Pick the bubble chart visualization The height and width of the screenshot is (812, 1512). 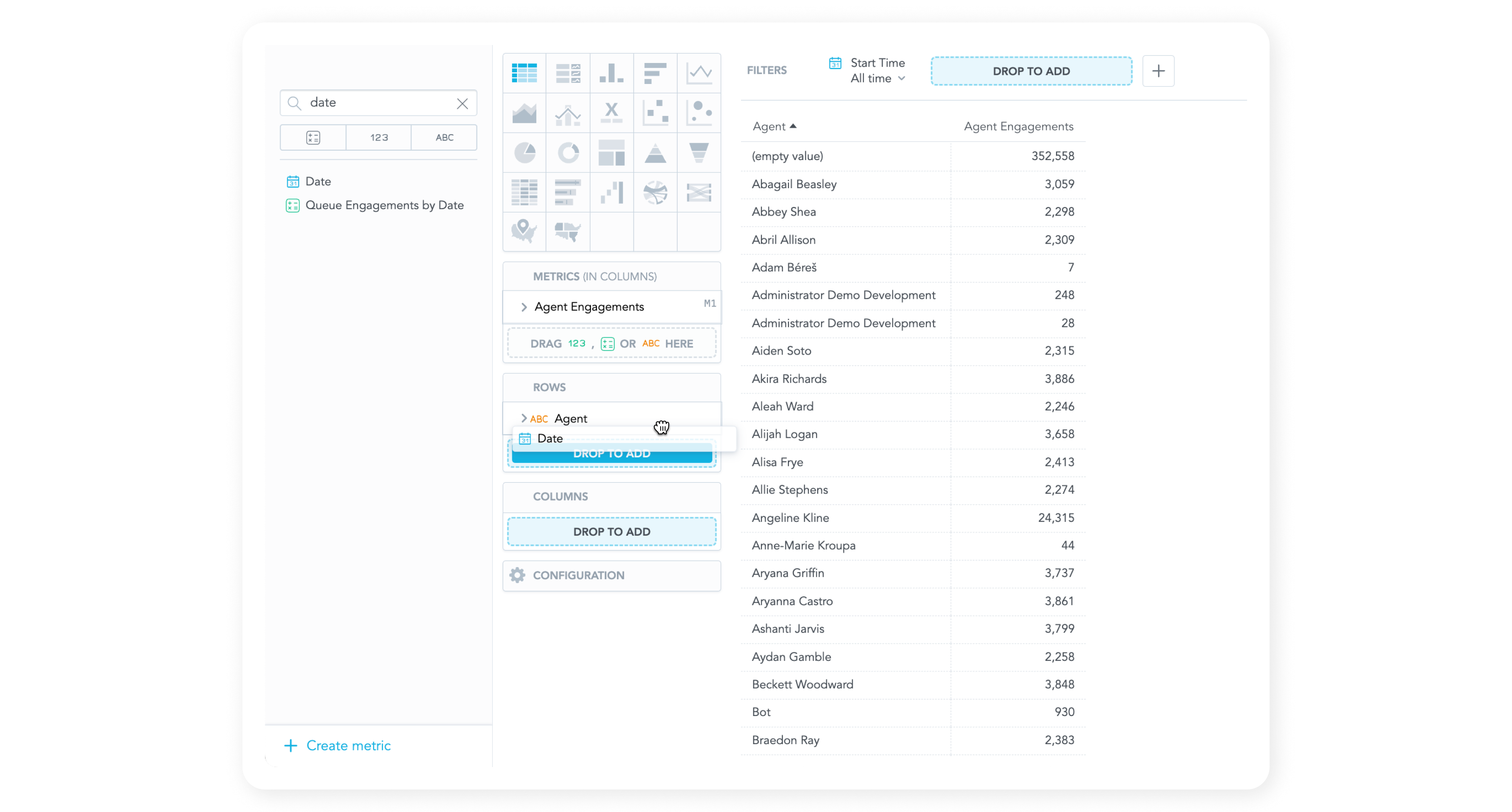(x=699, y=112)
